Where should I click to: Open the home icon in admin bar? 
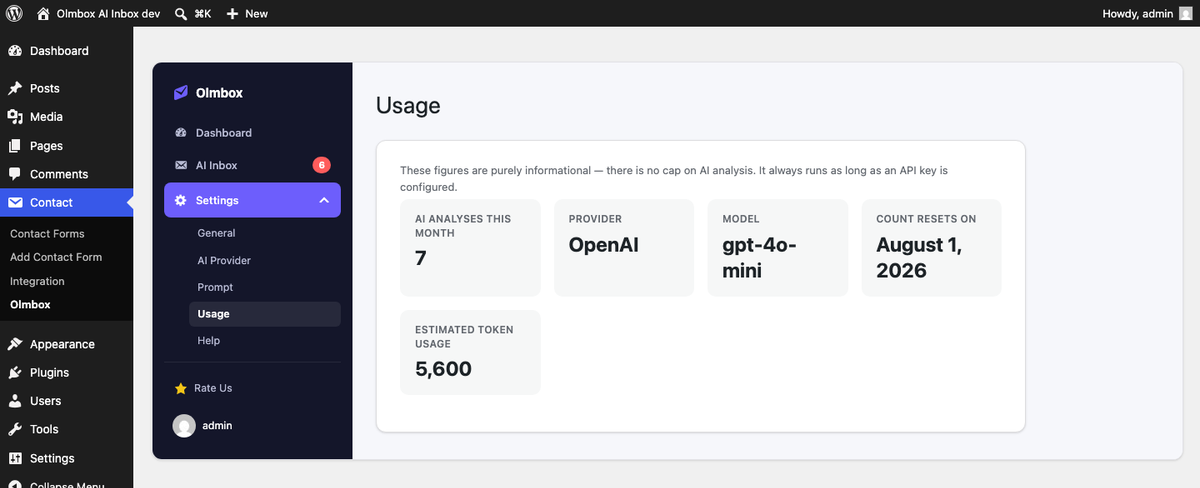43,14
